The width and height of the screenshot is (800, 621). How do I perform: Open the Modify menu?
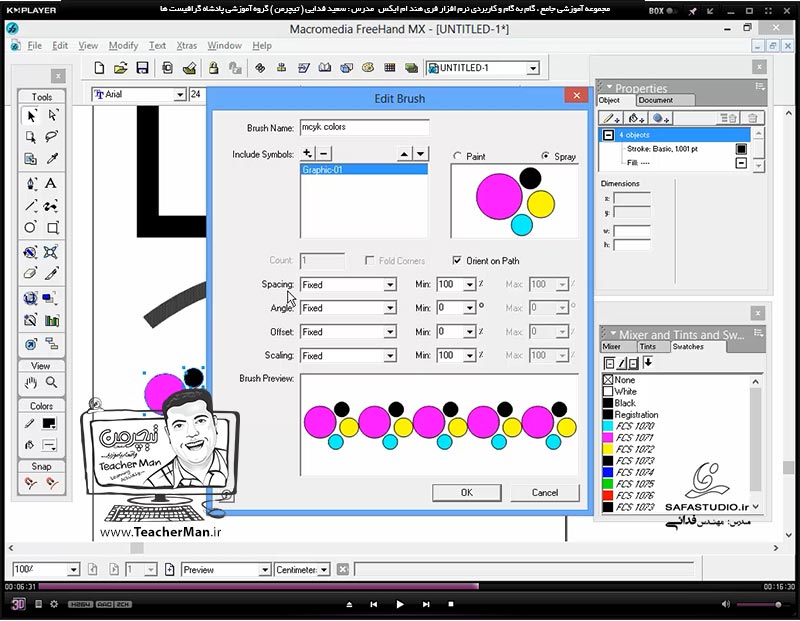123,46
